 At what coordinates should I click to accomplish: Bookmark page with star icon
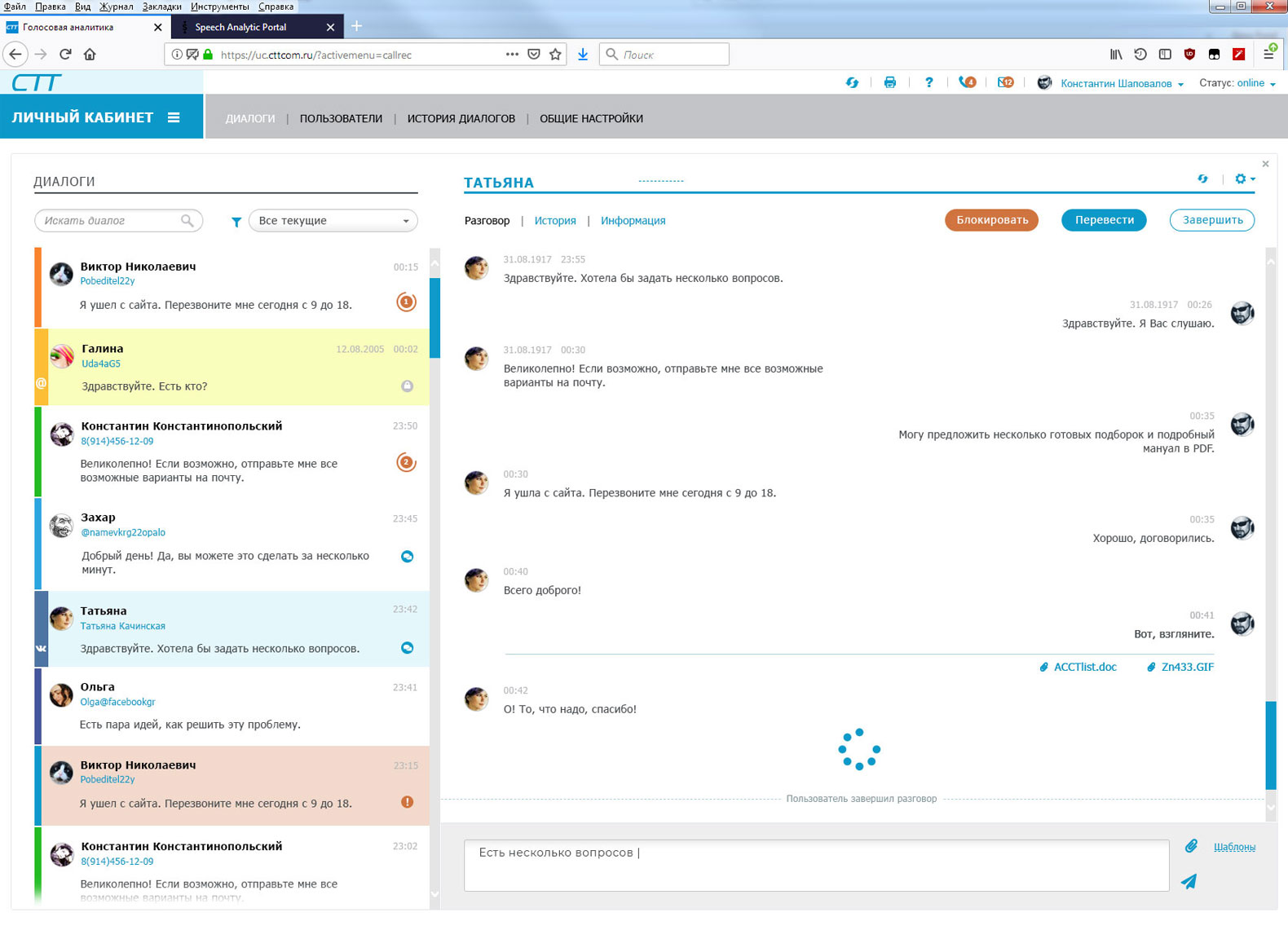coord(555,55)
